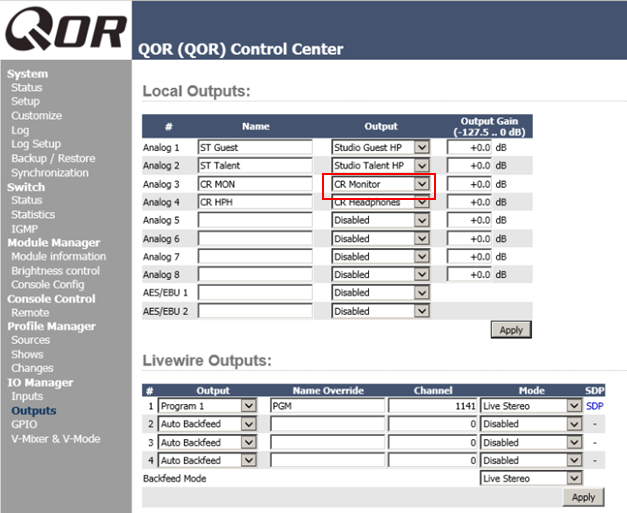Open Changes page

tap(32, 368)
